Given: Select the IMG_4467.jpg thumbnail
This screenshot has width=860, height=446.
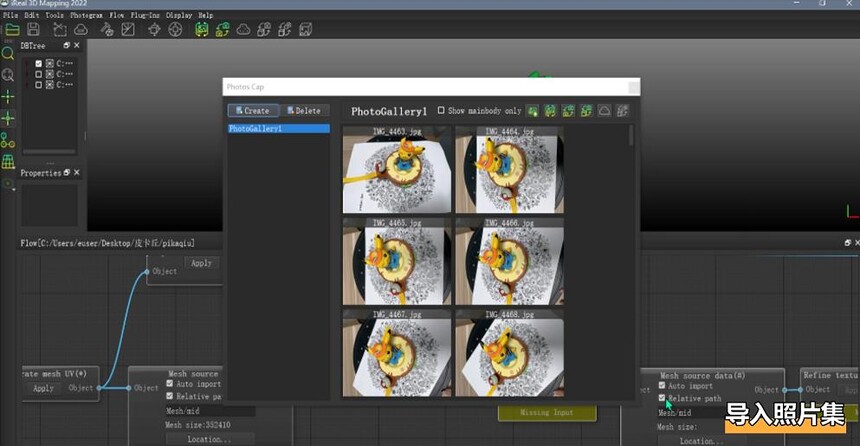Looking at the screenshot, I should coord(397,353).
